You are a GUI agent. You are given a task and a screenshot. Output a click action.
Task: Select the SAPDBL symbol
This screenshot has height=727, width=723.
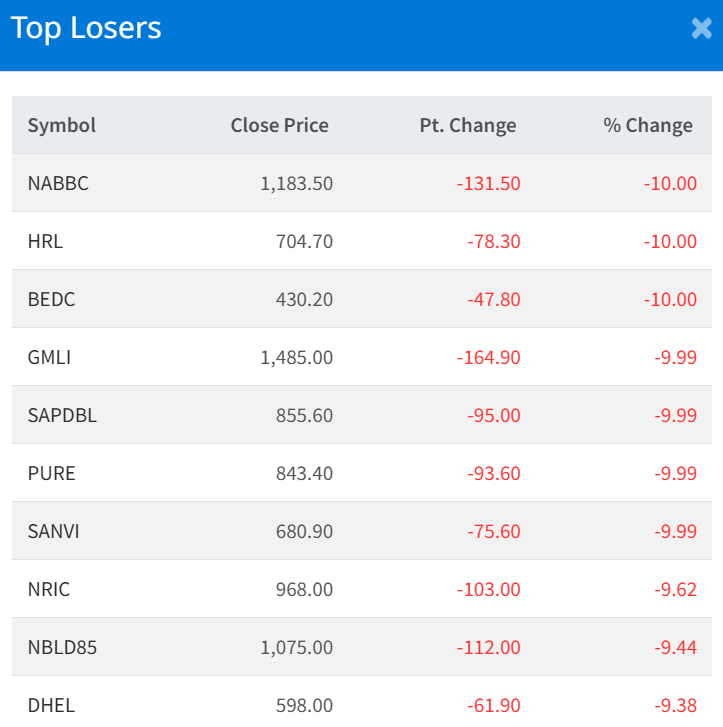[x=62, y=415]
